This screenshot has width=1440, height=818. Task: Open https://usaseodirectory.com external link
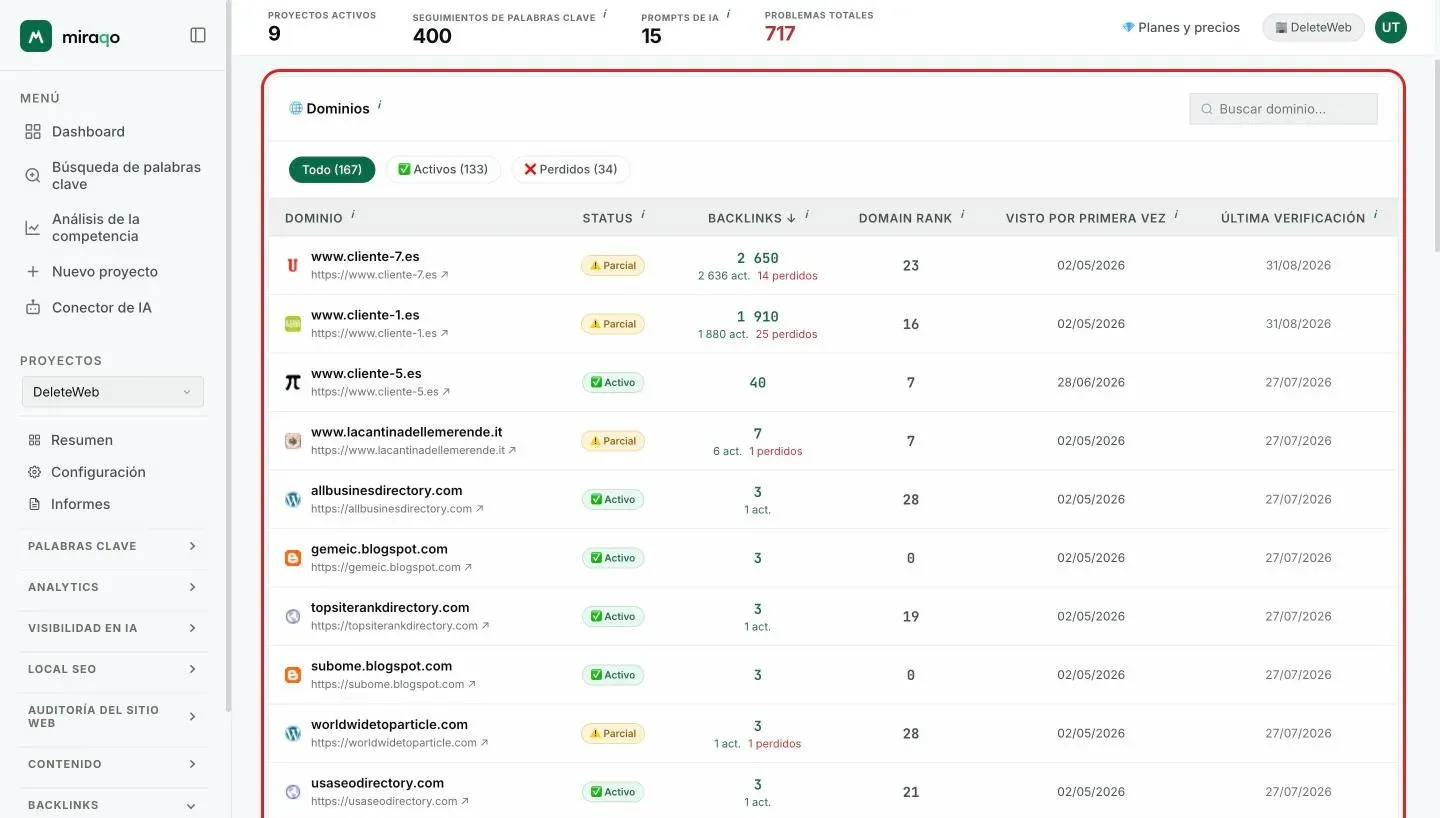(390, 801)
